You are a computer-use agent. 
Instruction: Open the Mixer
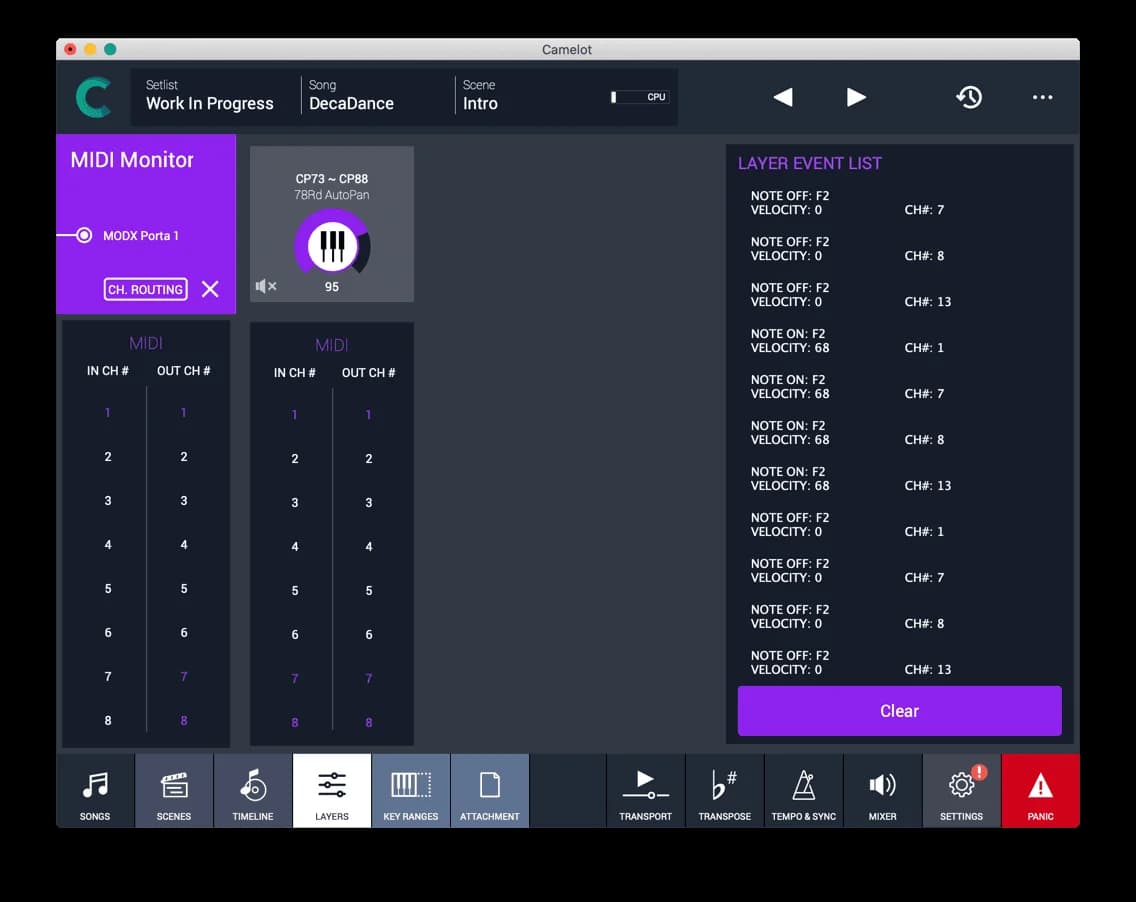(x=882, y=790)
